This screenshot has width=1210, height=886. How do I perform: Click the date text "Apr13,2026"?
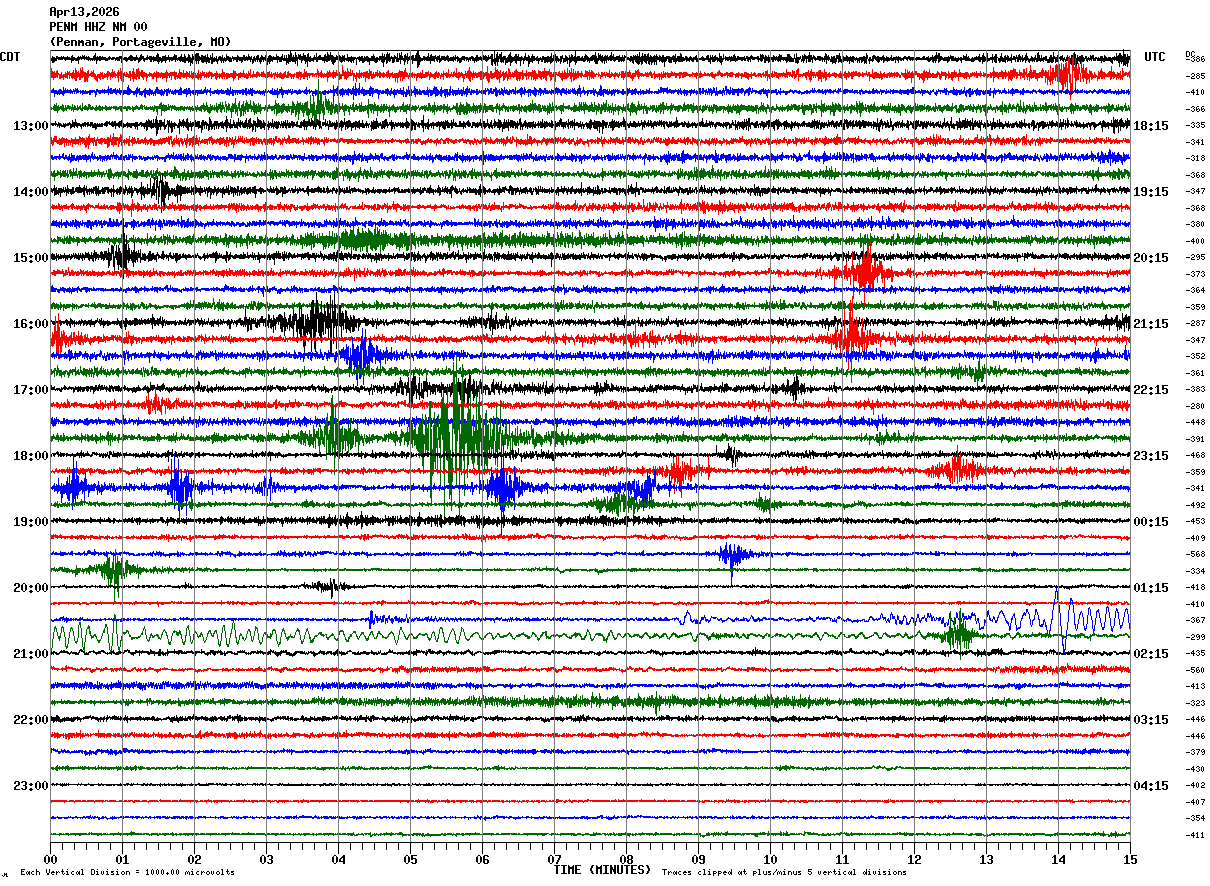coord(84,12)
